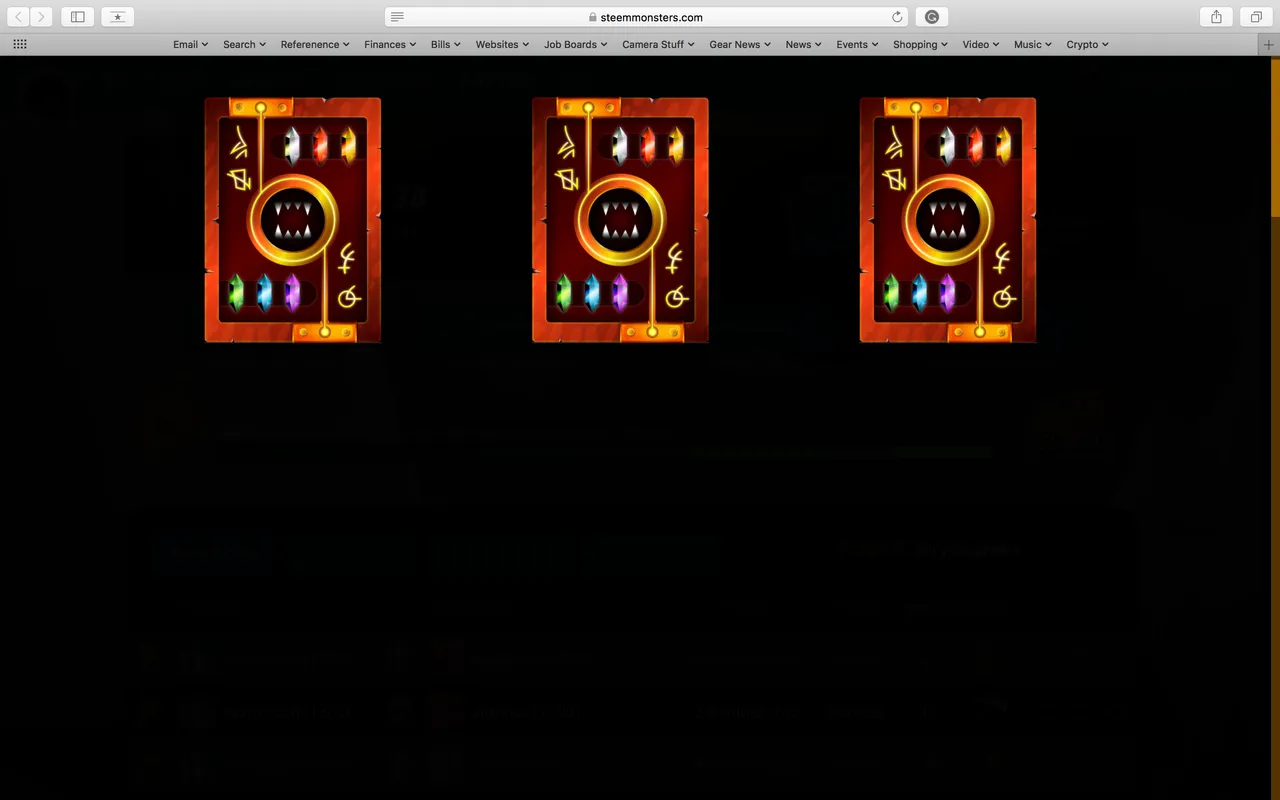
Task: Expand the Websites bookmarks folder
Action: tap(502, 45)
